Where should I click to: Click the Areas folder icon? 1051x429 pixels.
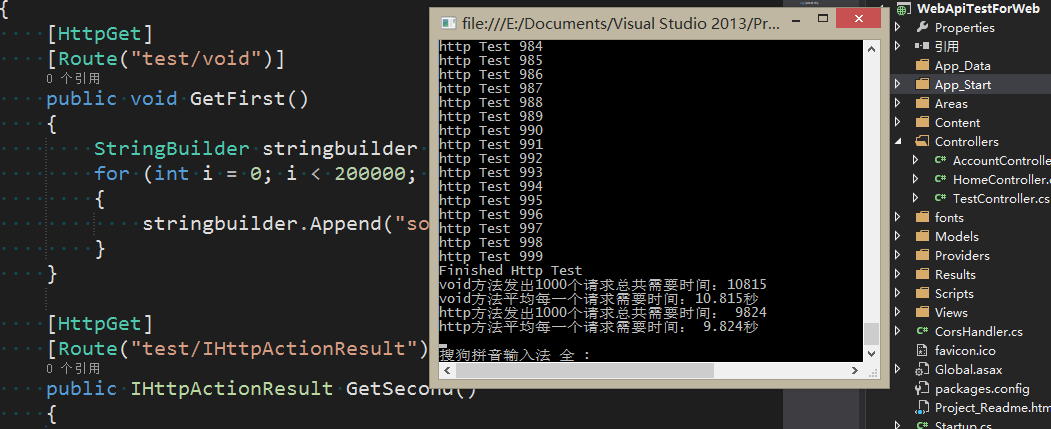click(922, 103)
